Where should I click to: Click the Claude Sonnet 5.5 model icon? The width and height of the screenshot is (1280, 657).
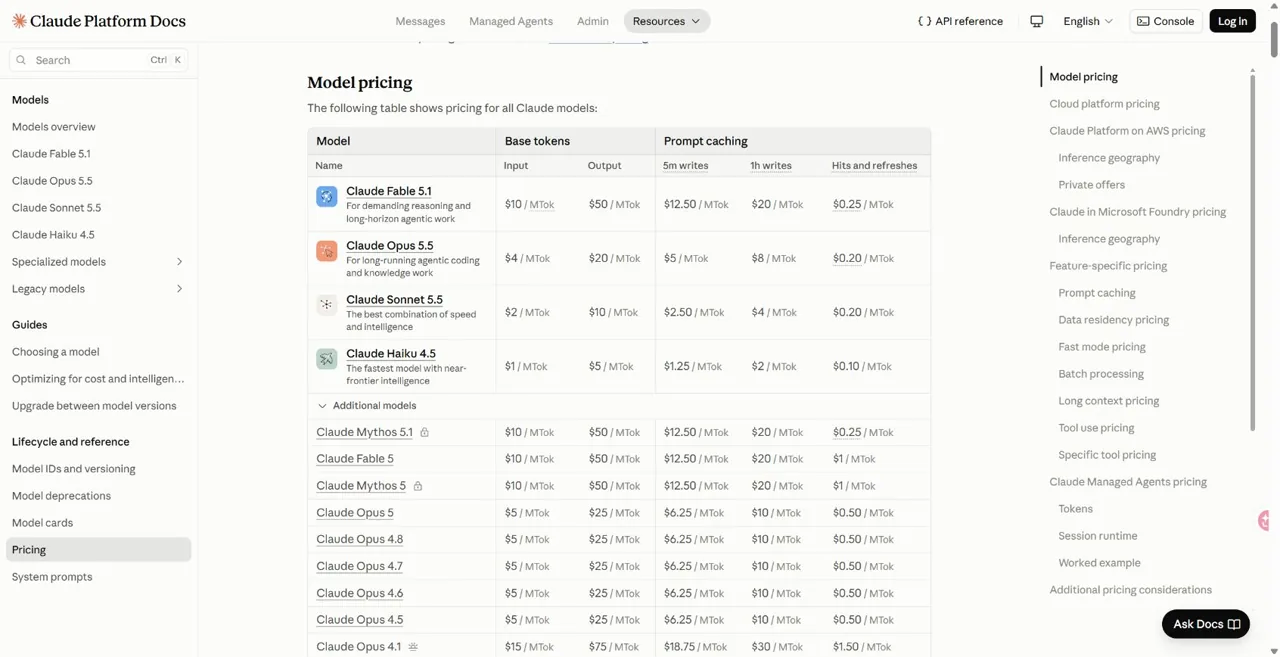[x=327, y=305]
